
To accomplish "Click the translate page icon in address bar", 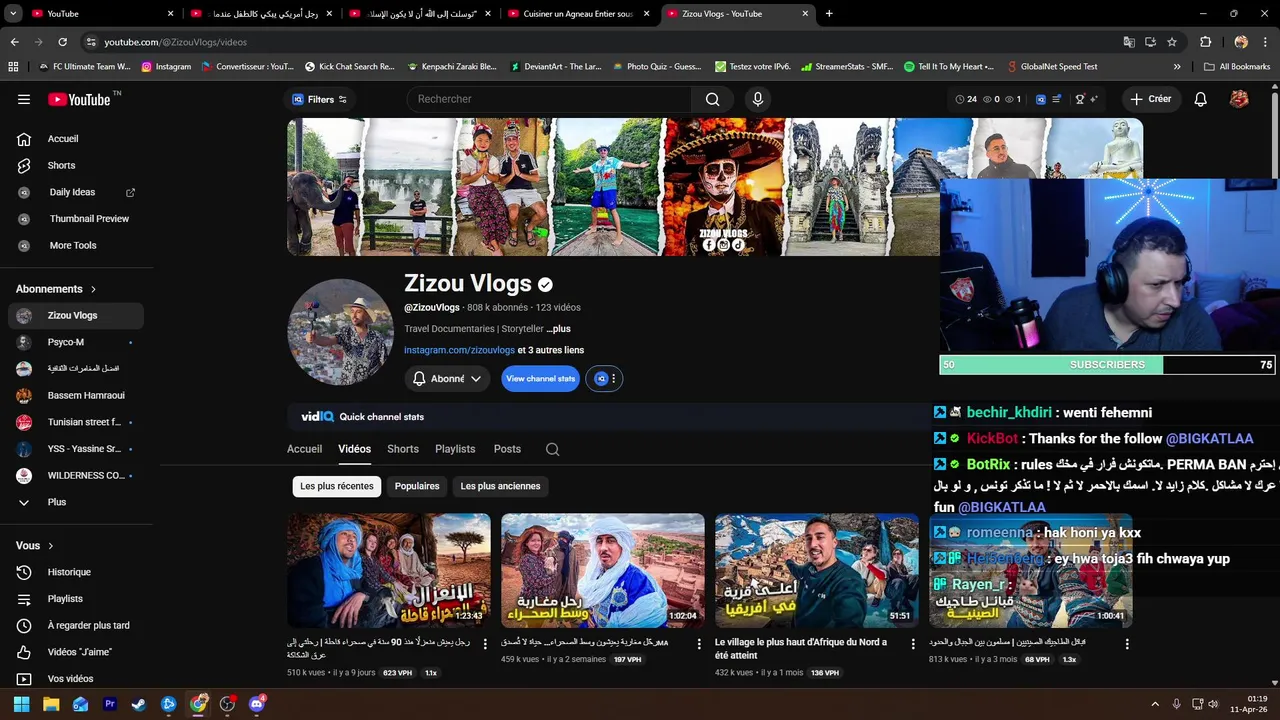I will pos(1129,42).
